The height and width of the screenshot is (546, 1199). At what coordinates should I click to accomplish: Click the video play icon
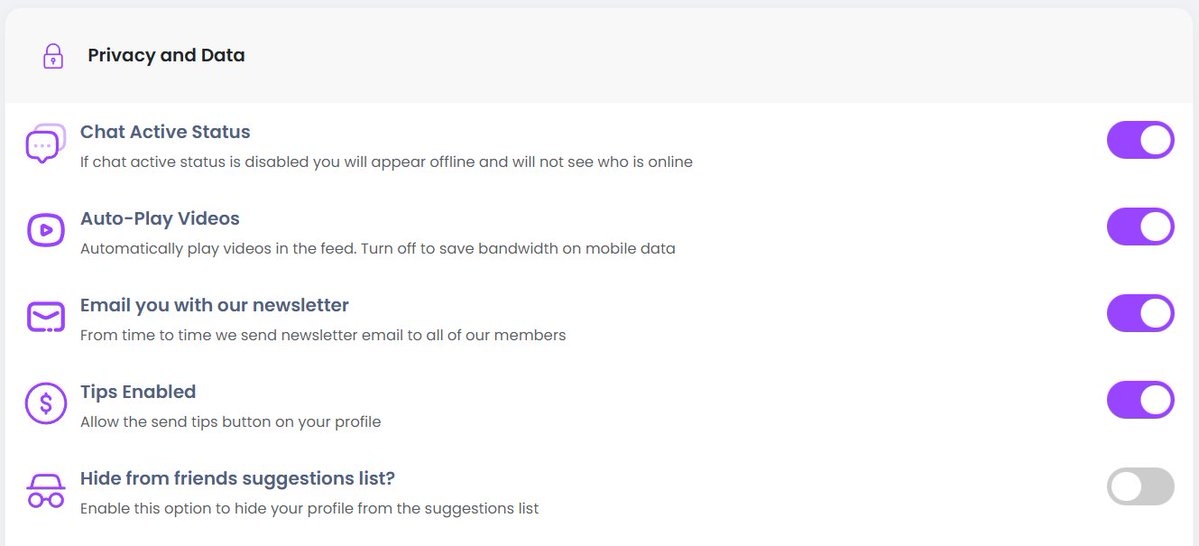pyautogui.click(x=45, y=230)
